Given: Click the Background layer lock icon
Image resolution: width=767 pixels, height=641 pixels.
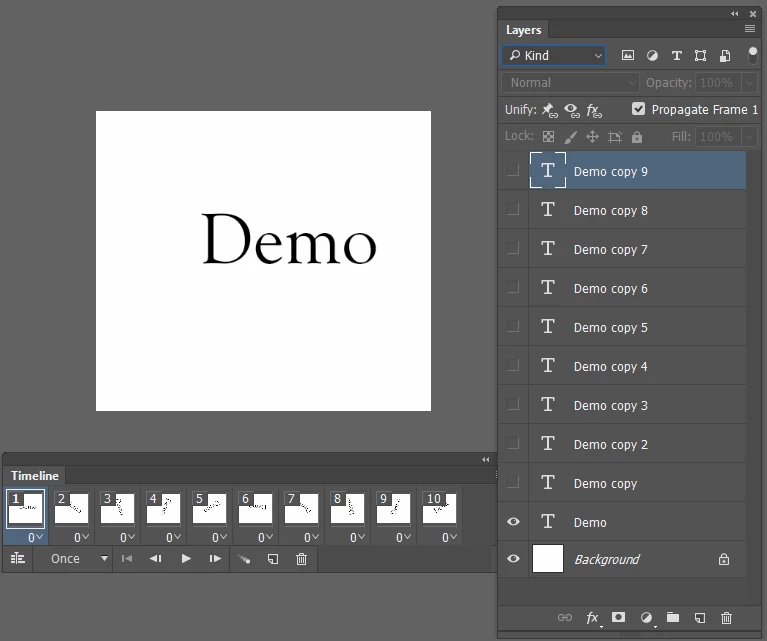Looking at the screenshot, I should [x=724, y=559].
